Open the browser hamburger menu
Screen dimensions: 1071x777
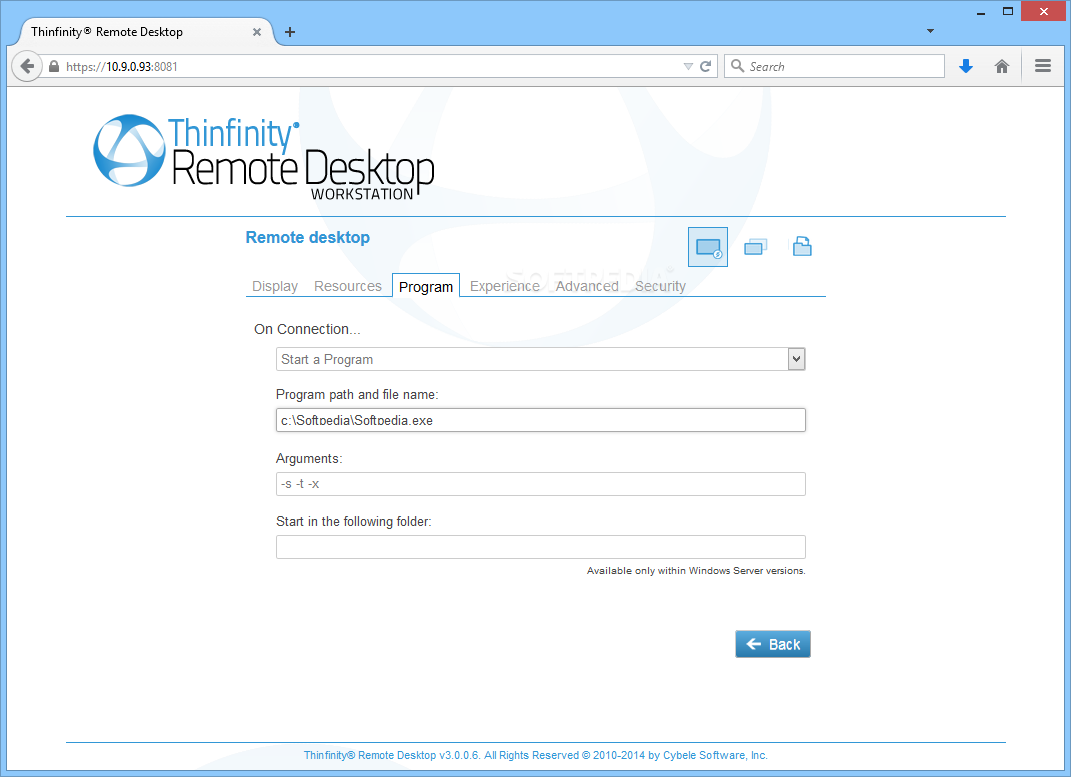pyautogui.click(x=1042, y=66)
